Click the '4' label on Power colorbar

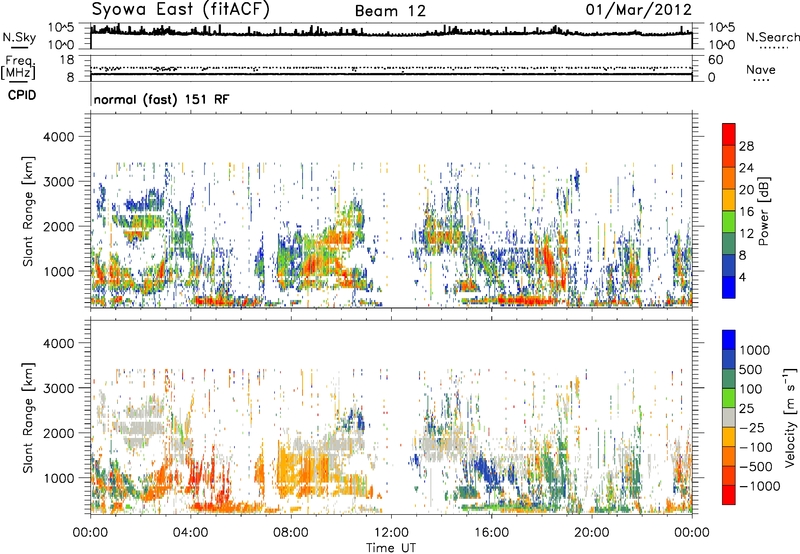[742, 278]
